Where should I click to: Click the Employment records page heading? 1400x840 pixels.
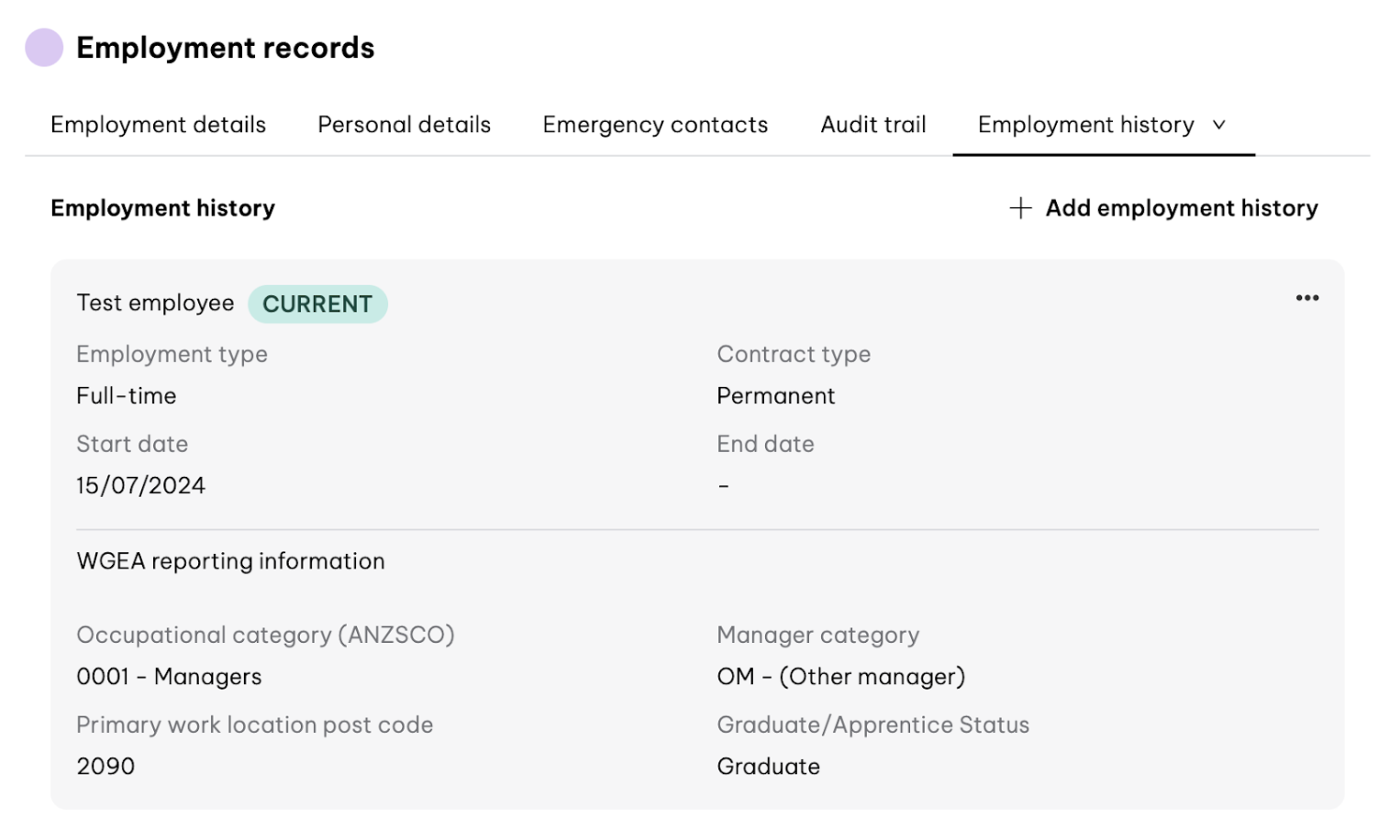(x=225, y=48)
